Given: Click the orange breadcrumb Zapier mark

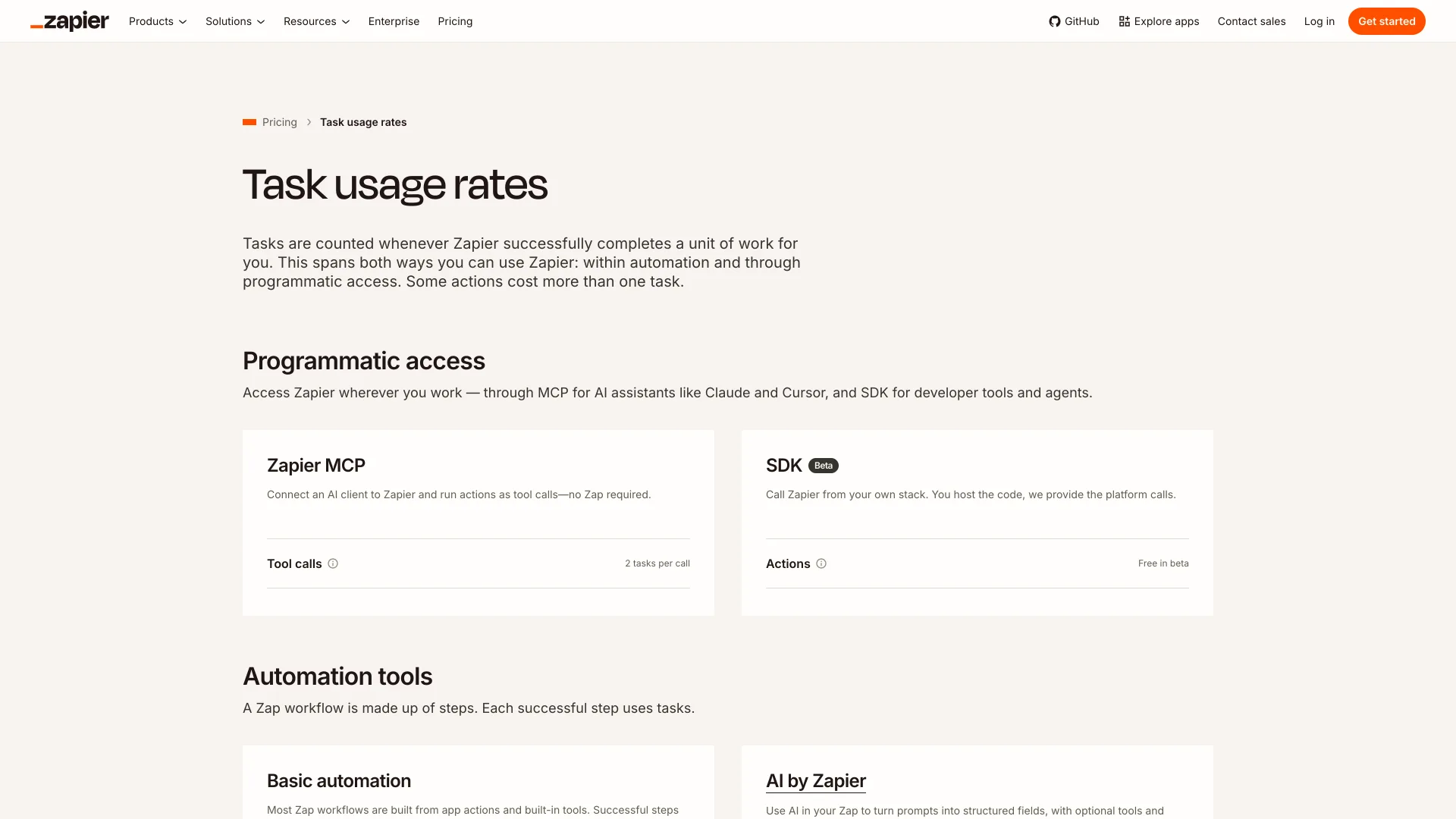Looking at the screenshot, I should tap(249, 122).
